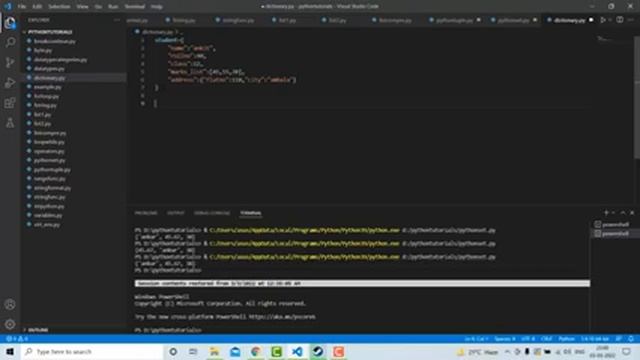Open File Explorer from the taskbar

click(214, 351)
